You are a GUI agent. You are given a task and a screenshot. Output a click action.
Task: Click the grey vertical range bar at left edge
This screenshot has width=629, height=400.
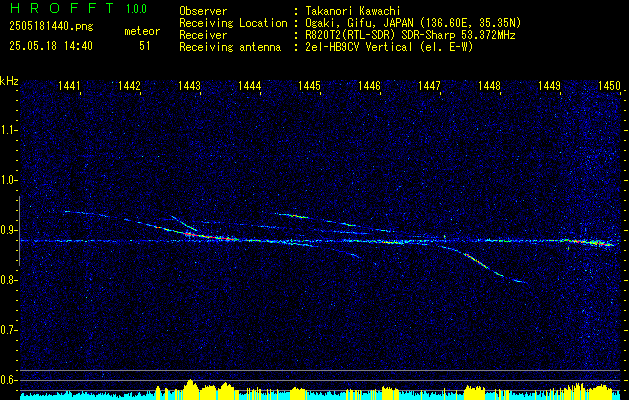(x=19, y=231)
